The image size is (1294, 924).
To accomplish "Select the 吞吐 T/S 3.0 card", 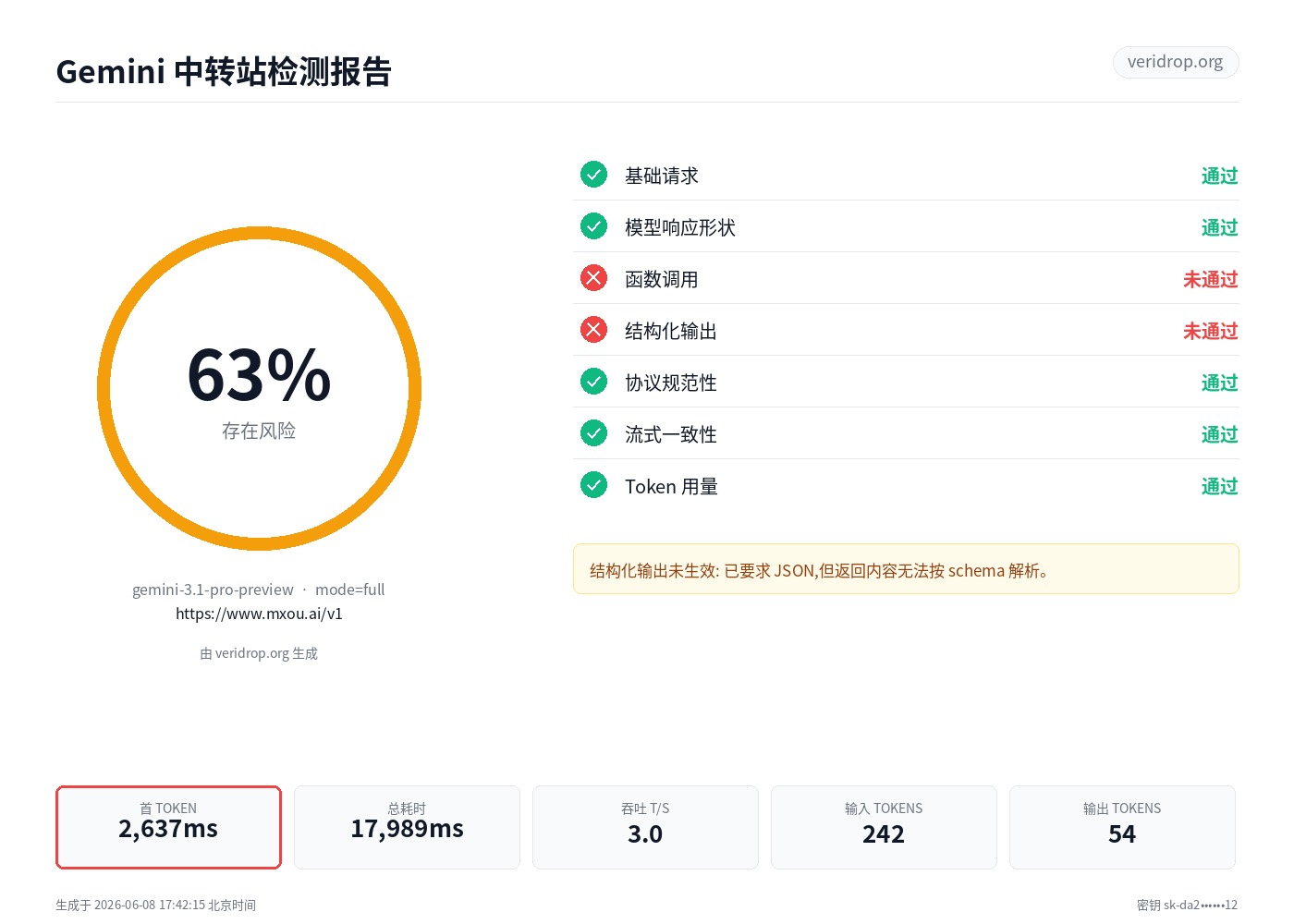I will [645, 827].
